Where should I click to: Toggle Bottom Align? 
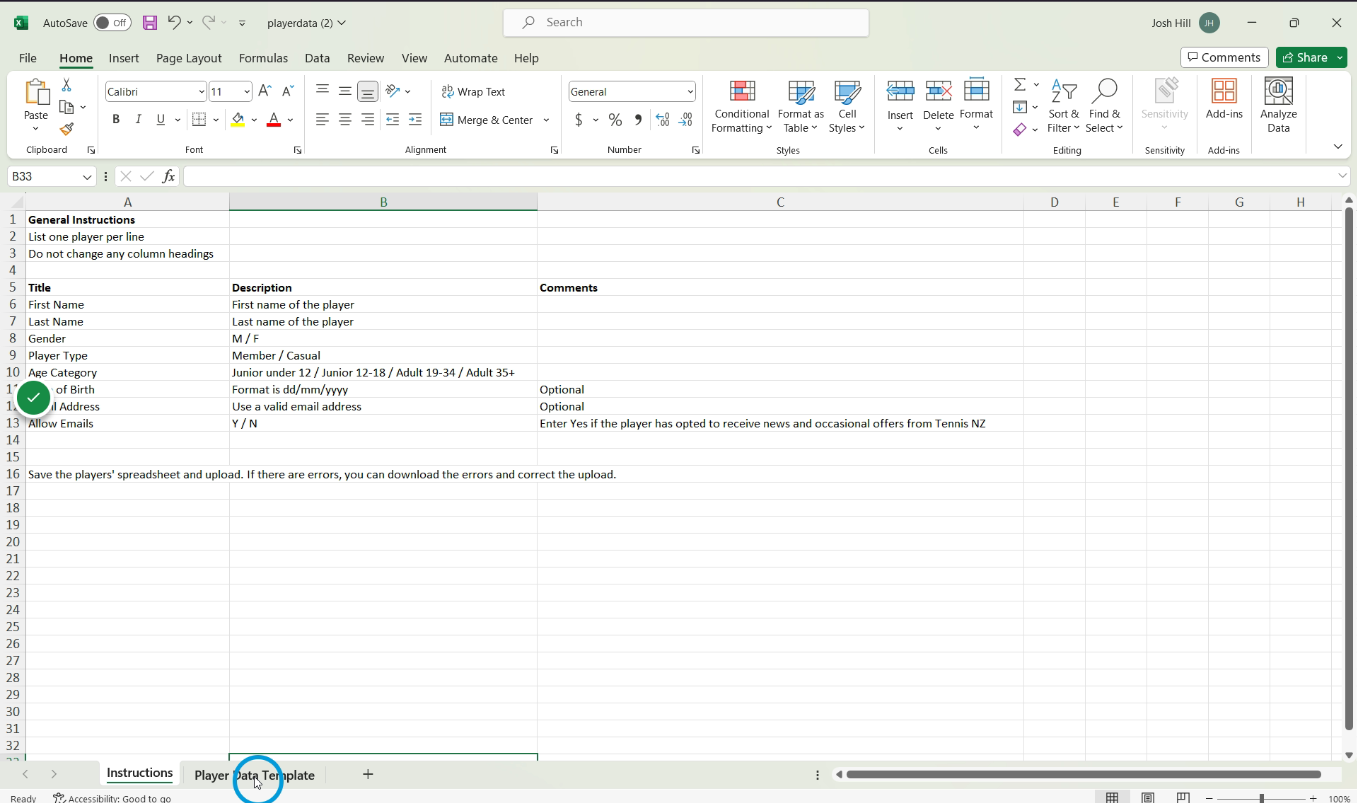[x=368, y=91]
